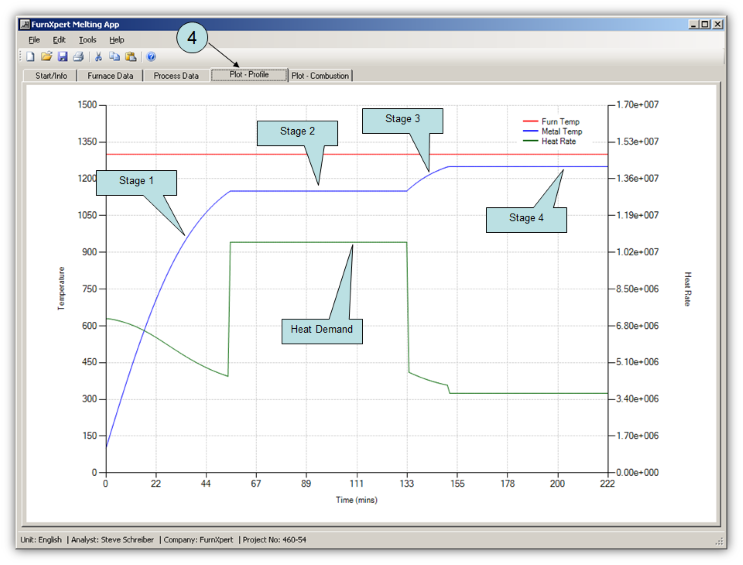The image size is (743, 565).
Task: Click the Temperature axis label
Action: click(x=61, y=289)
